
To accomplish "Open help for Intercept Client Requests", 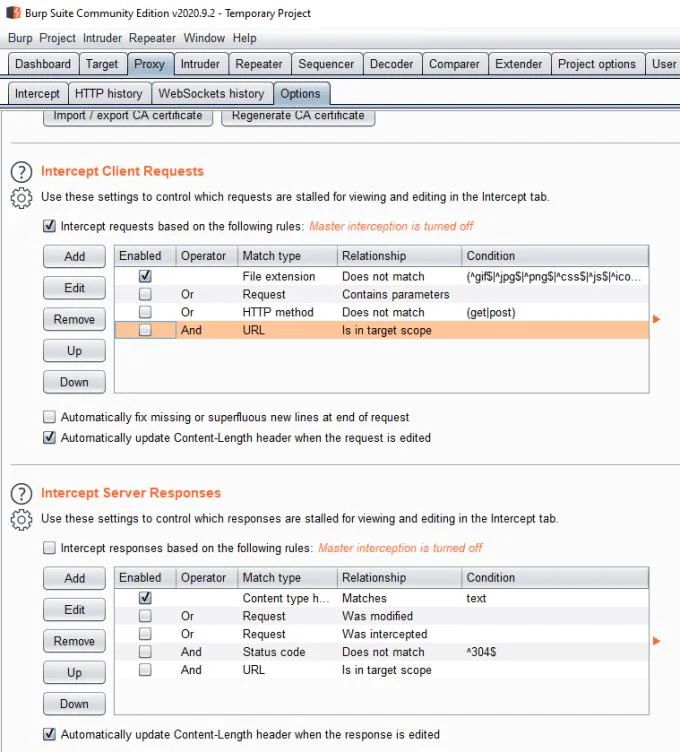I will point(21,172).
